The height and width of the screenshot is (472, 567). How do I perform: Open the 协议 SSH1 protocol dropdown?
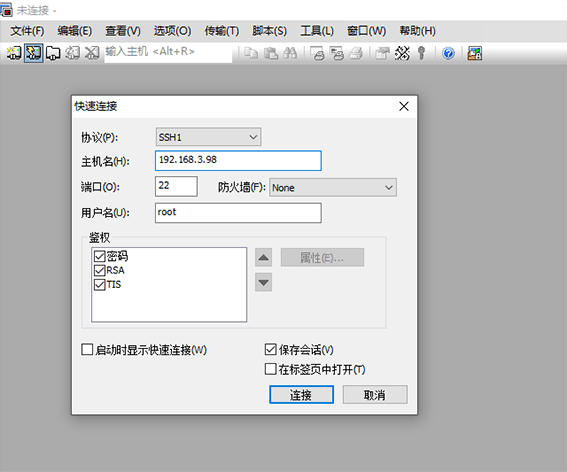(x=208, y=137)
